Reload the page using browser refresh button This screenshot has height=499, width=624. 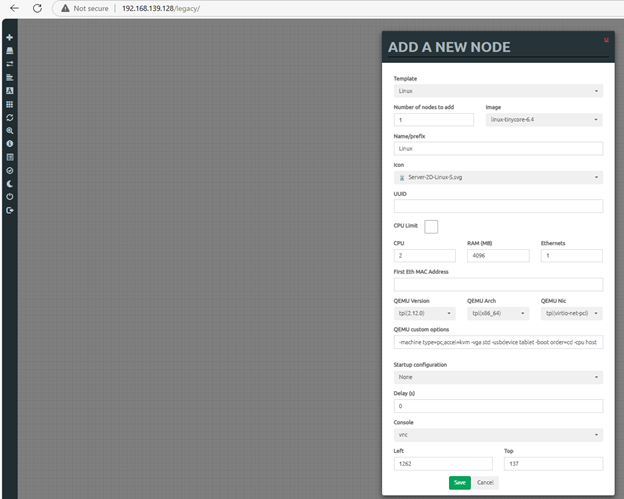click(37, 8)
